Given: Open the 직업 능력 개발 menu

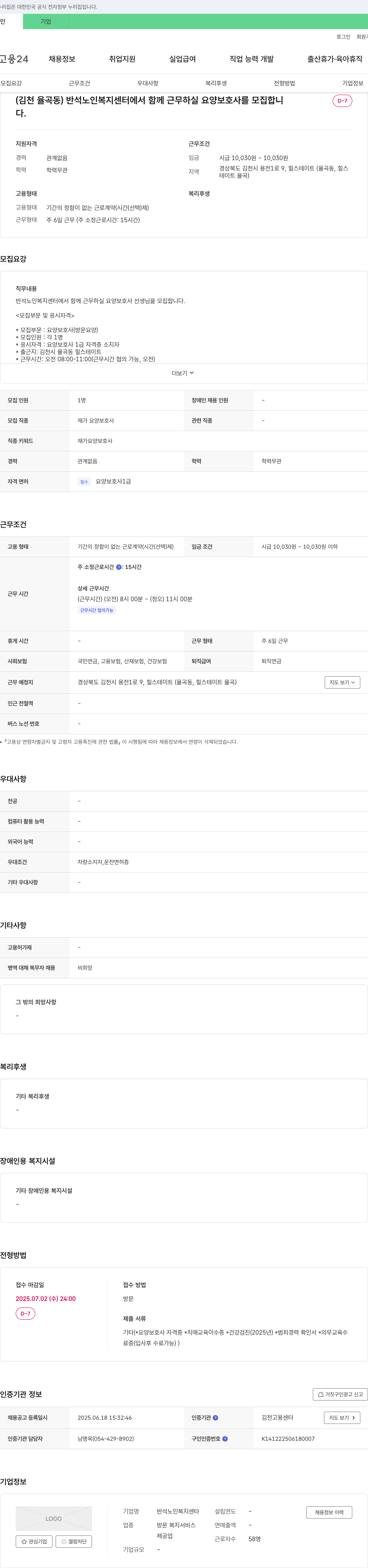Looking at the screenshot, I should point(251,59).
